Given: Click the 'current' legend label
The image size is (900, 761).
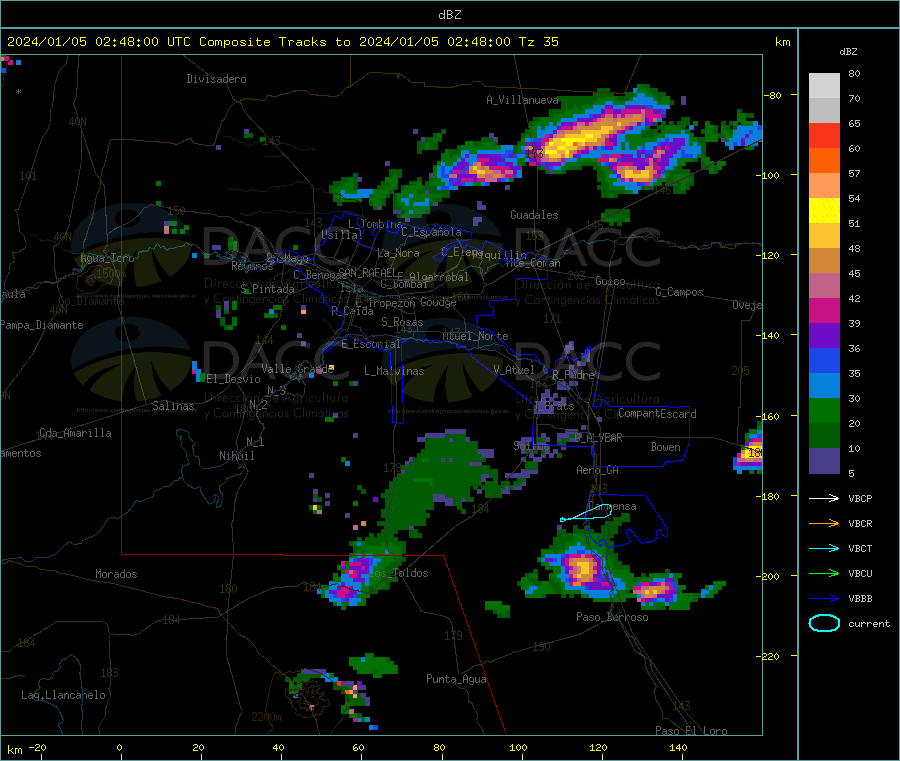Looking at the screenshot, I should [x=869, y=624].
